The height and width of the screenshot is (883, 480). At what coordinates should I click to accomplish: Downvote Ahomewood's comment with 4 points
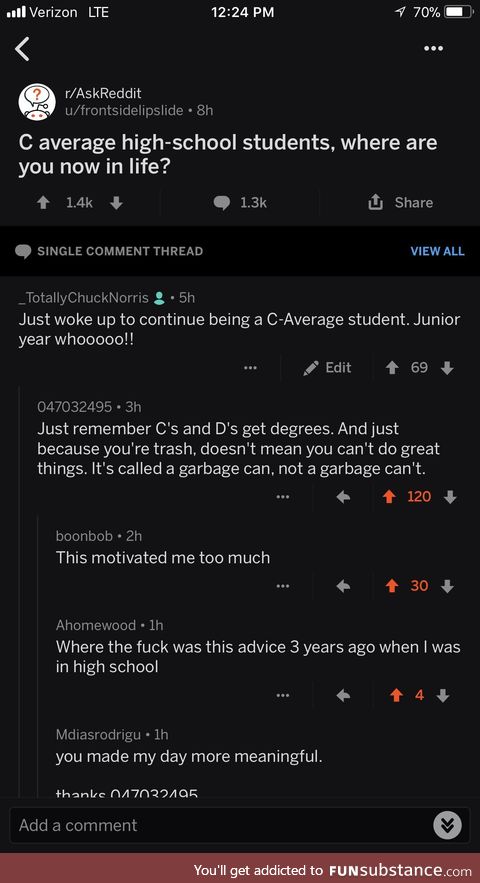pos(443,695)
